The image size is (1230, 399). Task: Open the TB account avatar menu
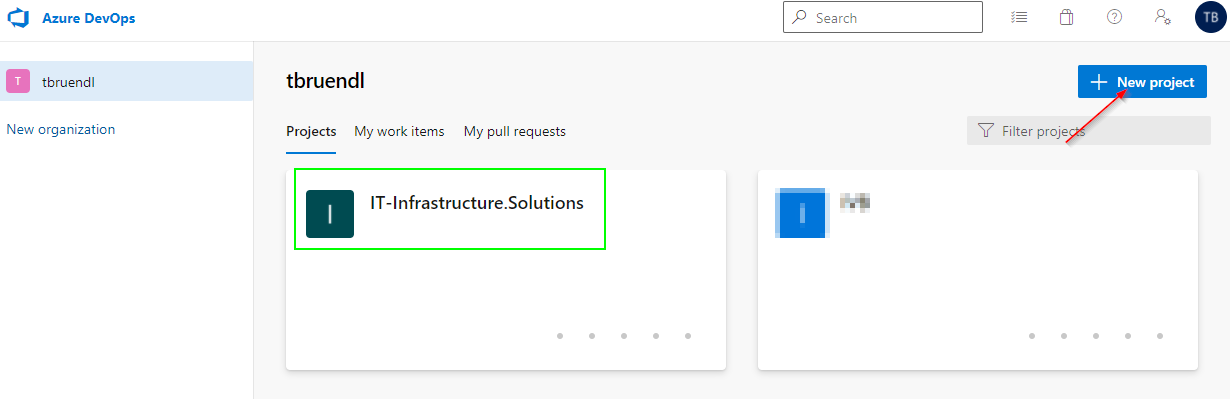pos(1211,17)
